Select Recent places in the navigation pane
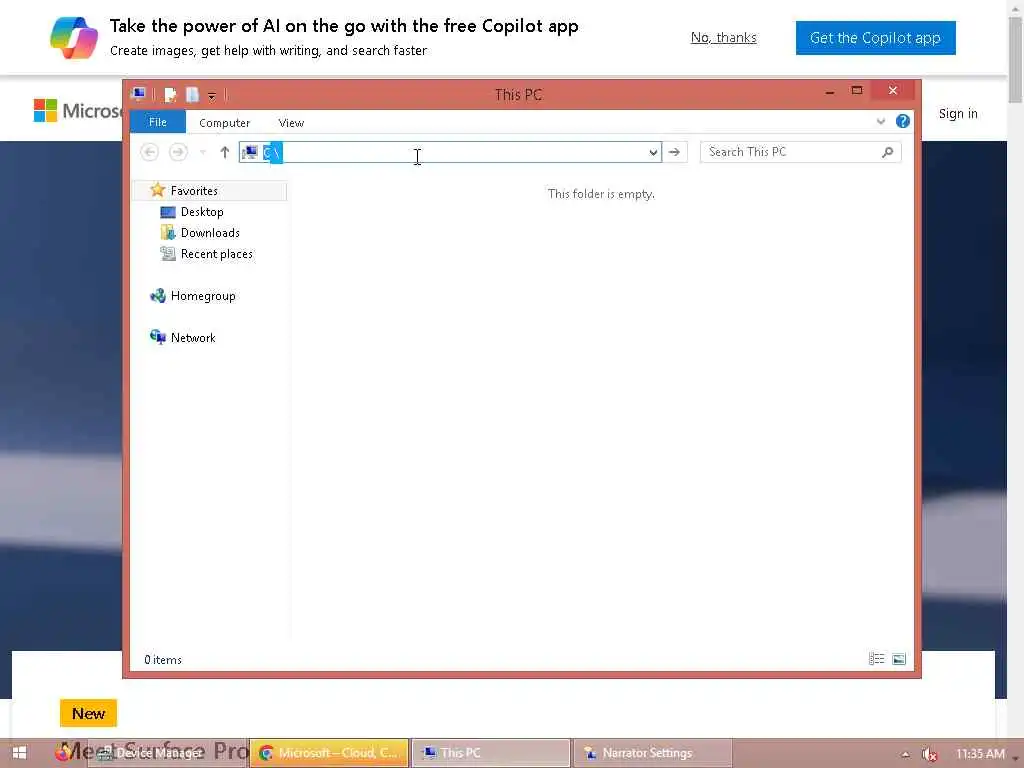Screen dimensions: 1024x768 [216, 254]
